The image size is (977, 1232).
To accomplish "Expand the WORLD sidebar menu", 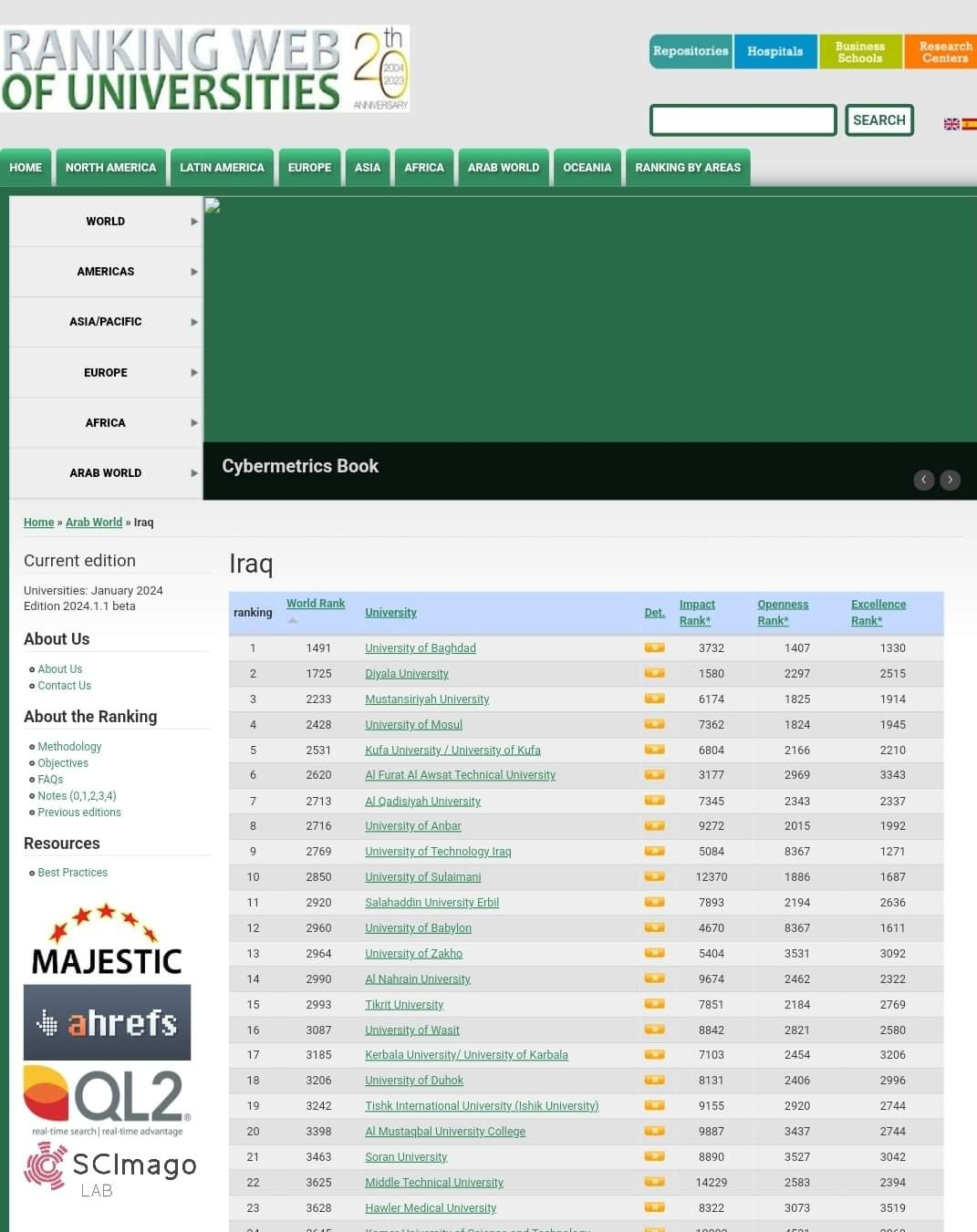I will pyautogui.click(x=106, y=222).
